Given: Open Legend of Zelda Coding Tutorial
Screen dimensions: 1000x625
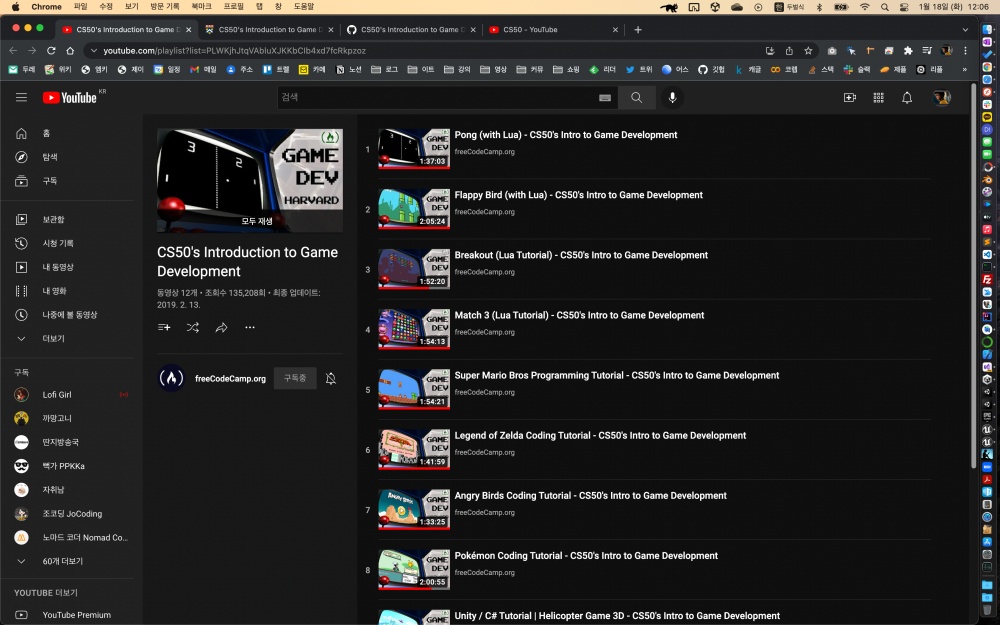Looking at the screenshot, I should click(x=600, y=435).
